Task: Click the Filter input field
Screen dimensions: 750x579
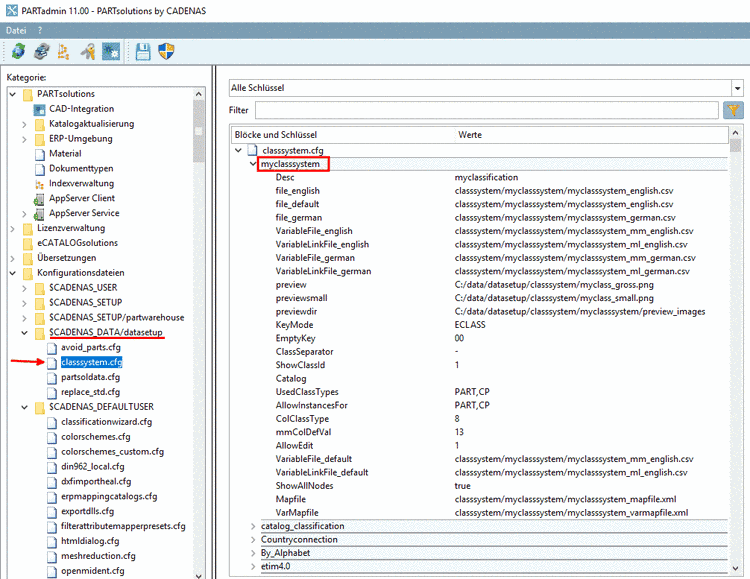Action: (486, 111)
